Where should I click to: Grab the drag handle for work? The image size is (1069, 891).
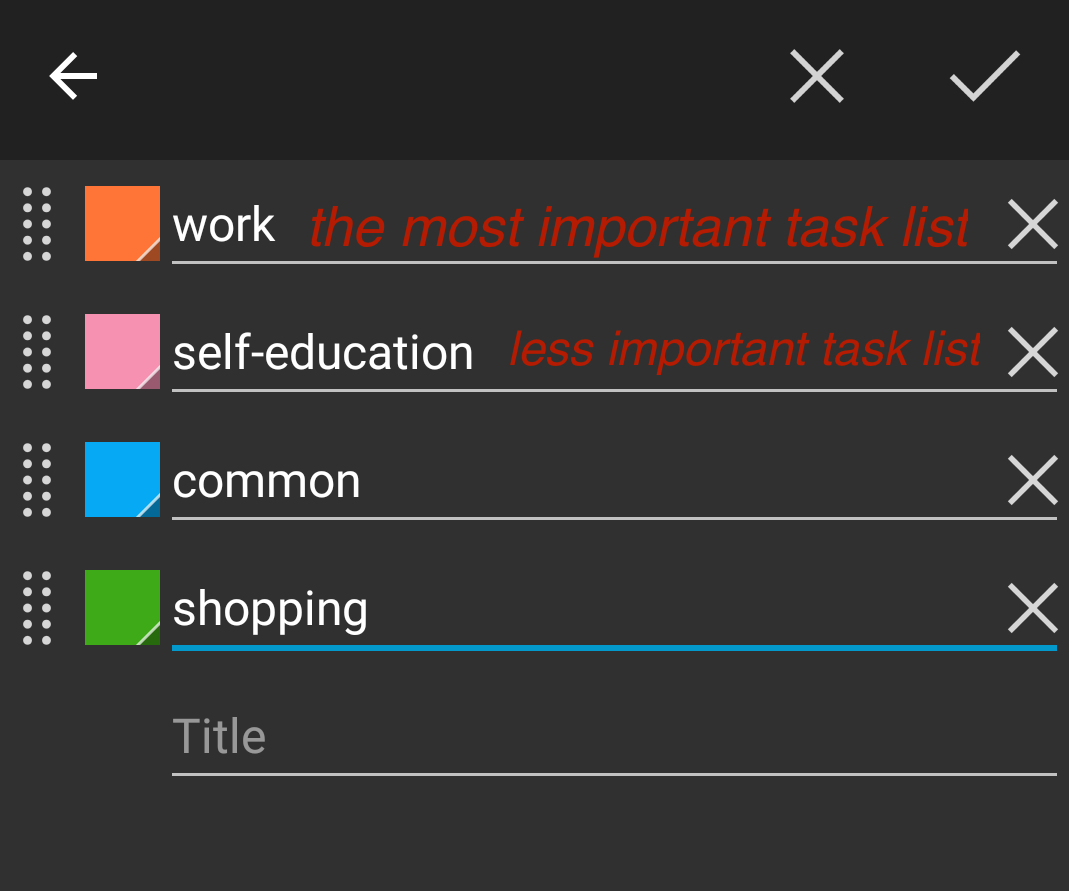[37, 224]
